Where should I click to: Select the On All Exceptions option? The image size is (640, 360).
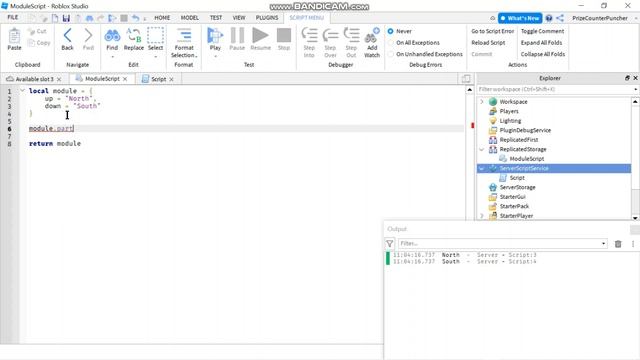391,42
